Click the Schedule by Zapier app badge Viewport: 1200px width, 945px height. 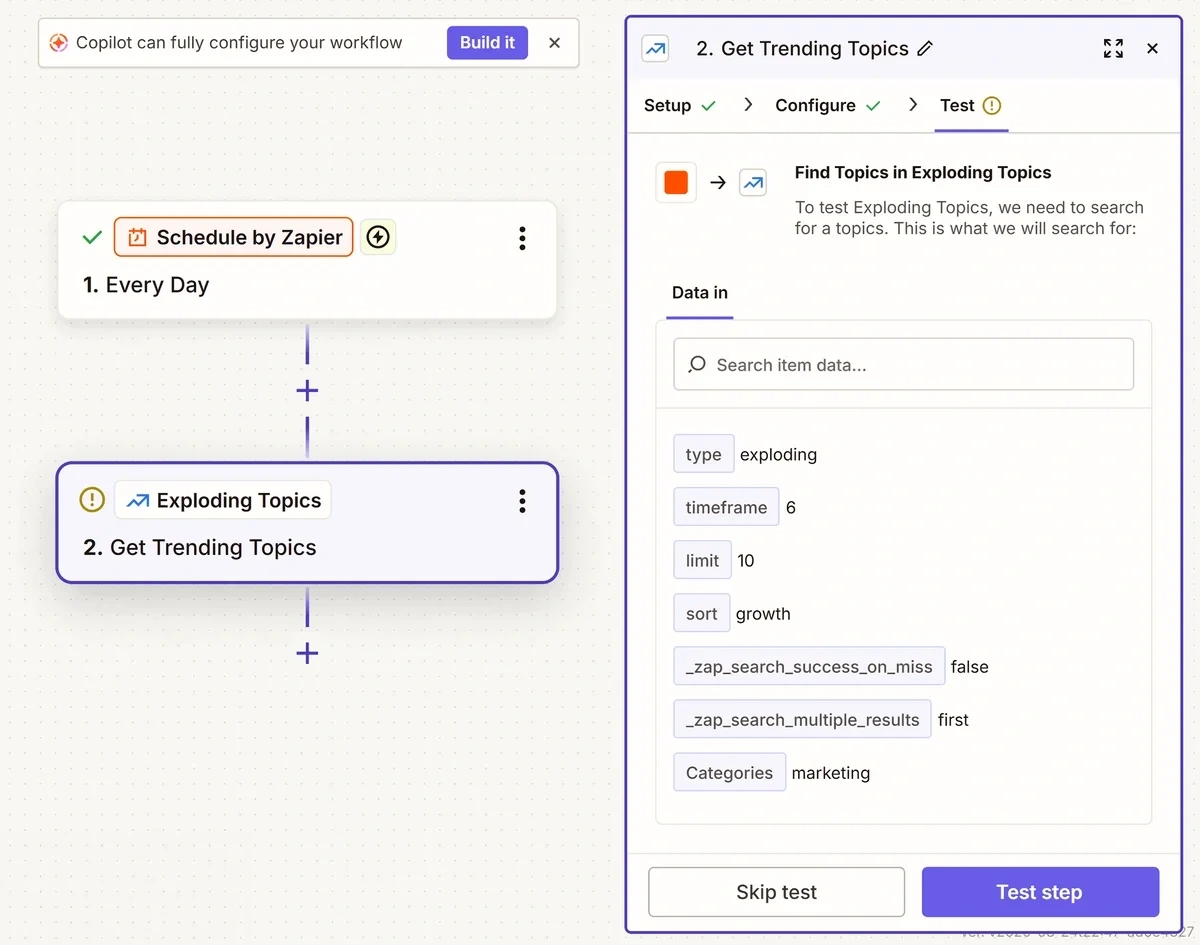(x=234, y=237)
